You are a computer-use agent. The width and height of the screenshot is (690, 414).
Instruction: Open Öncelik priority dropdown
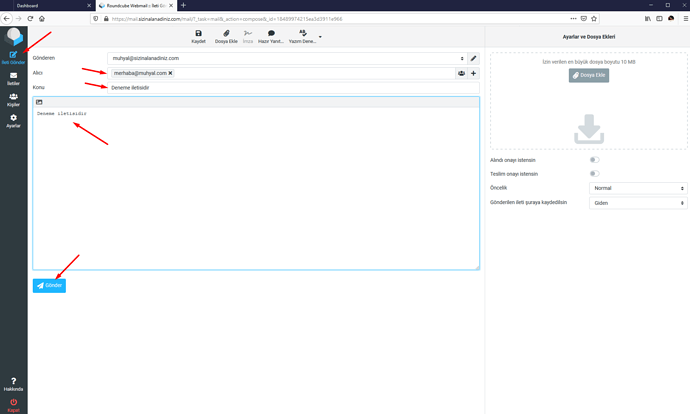[638, 188]
